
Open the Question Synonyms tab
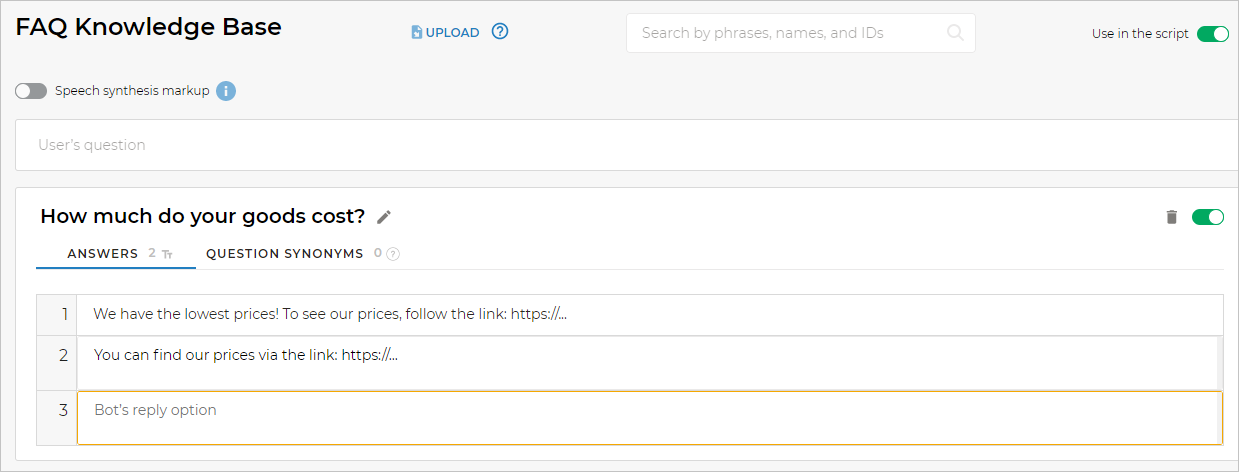tap(284, 254)
